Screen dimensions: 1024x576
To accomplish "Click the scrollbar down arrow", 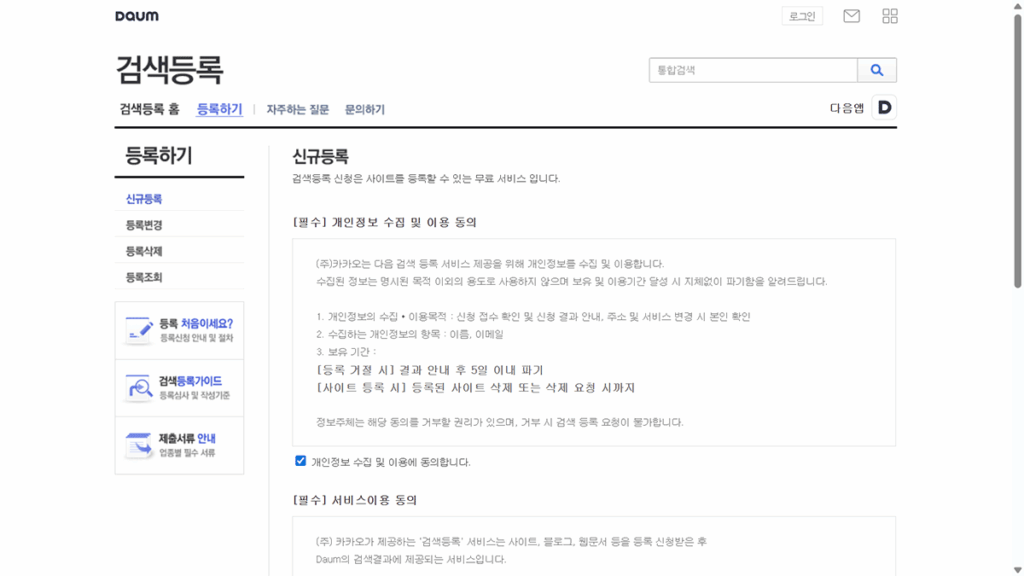I will pyautogui.click(x=1017, y=570).
